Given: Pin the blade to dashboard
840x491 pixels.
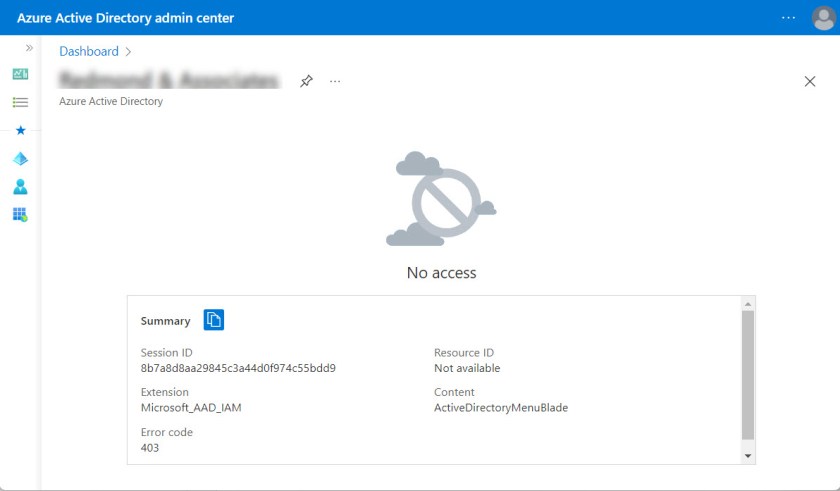Looking at the screenshot, I should coord(306,81).
